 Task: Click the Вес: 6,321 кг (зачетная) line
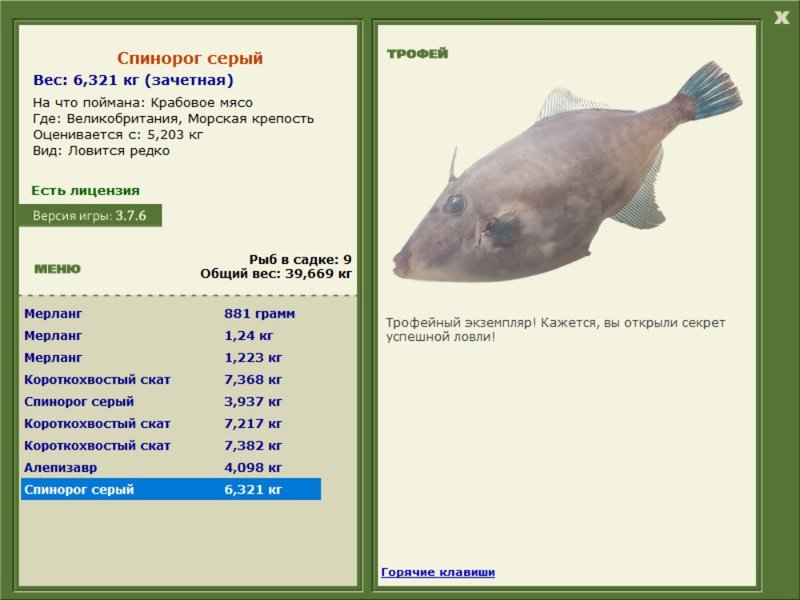pos(133,80)
